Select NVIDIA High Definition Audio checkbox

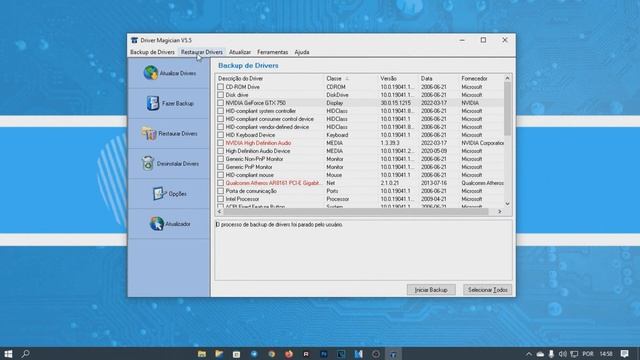[x=221, y=143]
